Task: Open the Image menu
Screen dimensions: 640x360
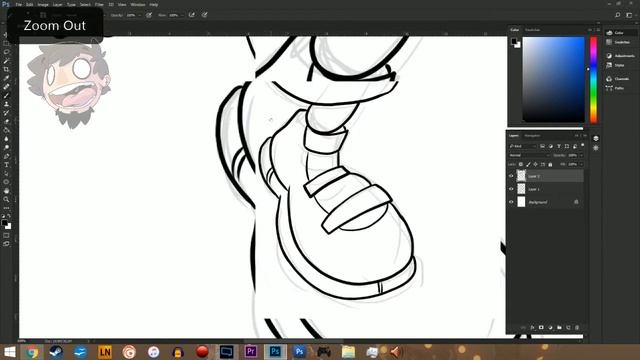Action: [43, 4]
